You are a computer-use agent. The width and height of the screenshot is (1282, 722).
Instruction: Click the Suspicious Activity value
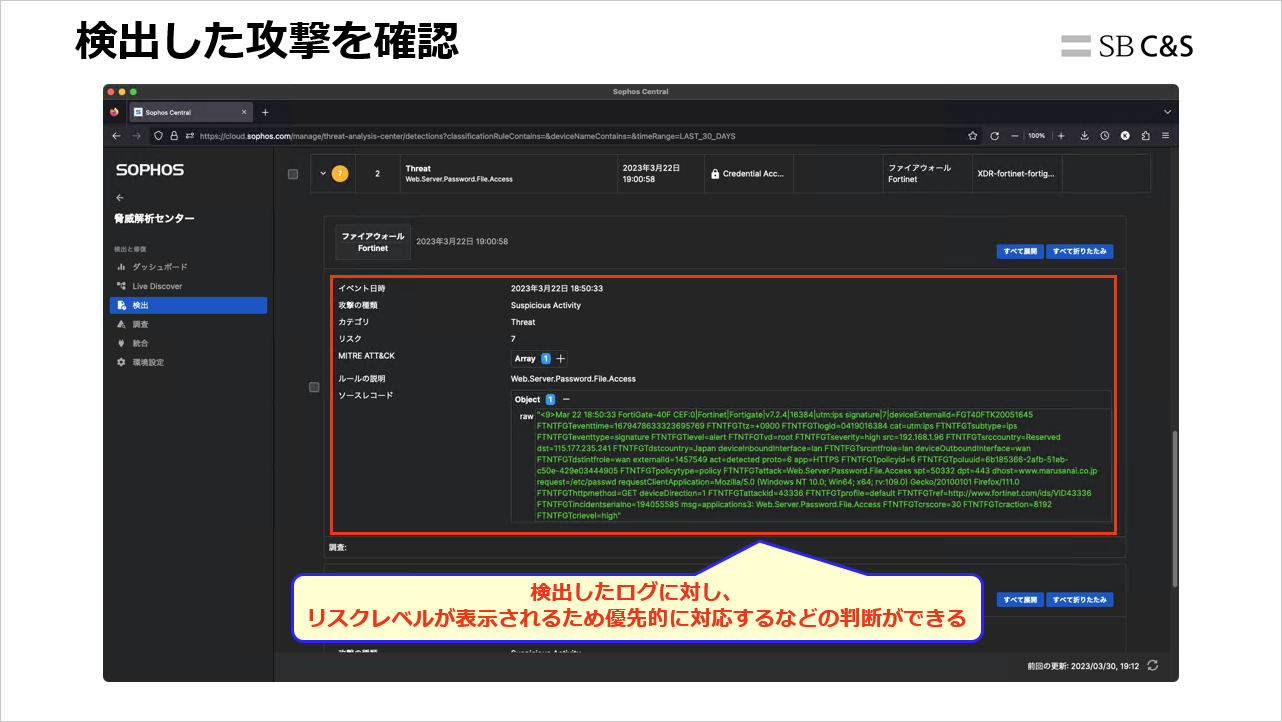pyautogui.click(x=546, y=305)
